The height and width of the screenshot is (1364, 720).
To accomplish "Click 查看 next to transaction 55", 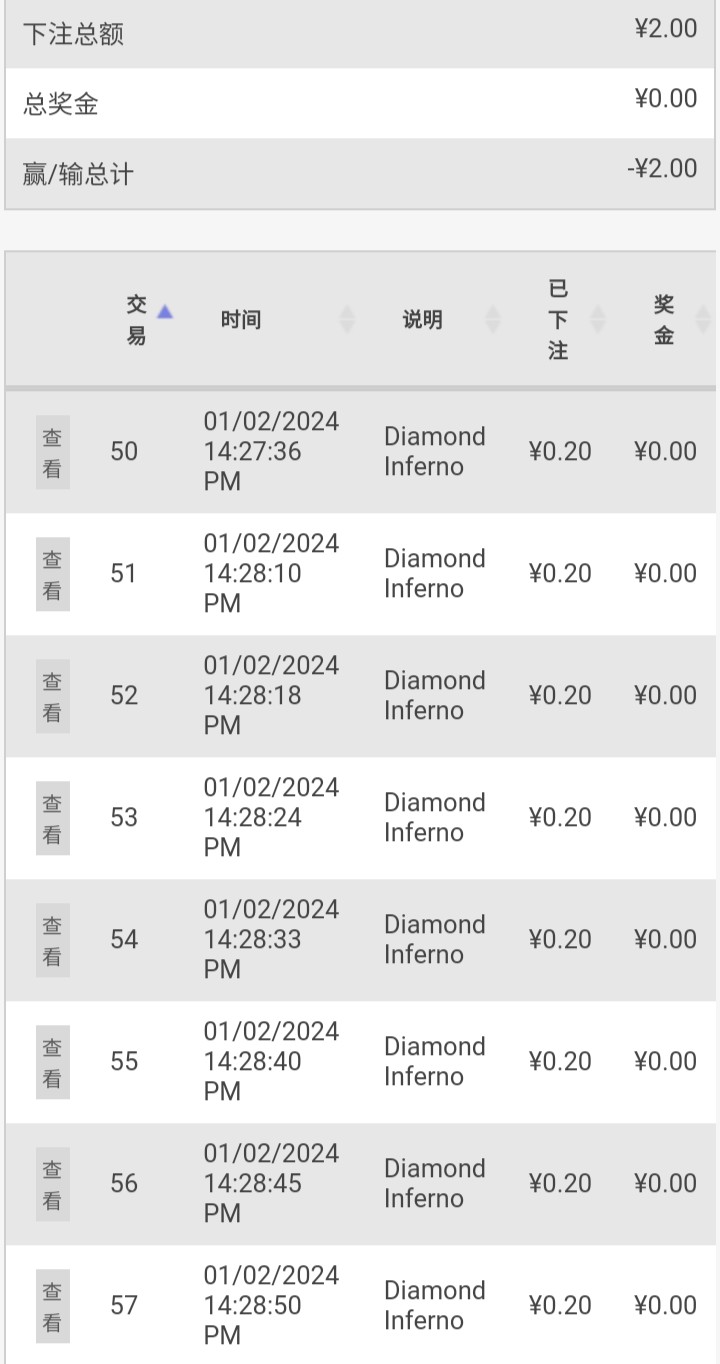I will tap(52, 1063).
